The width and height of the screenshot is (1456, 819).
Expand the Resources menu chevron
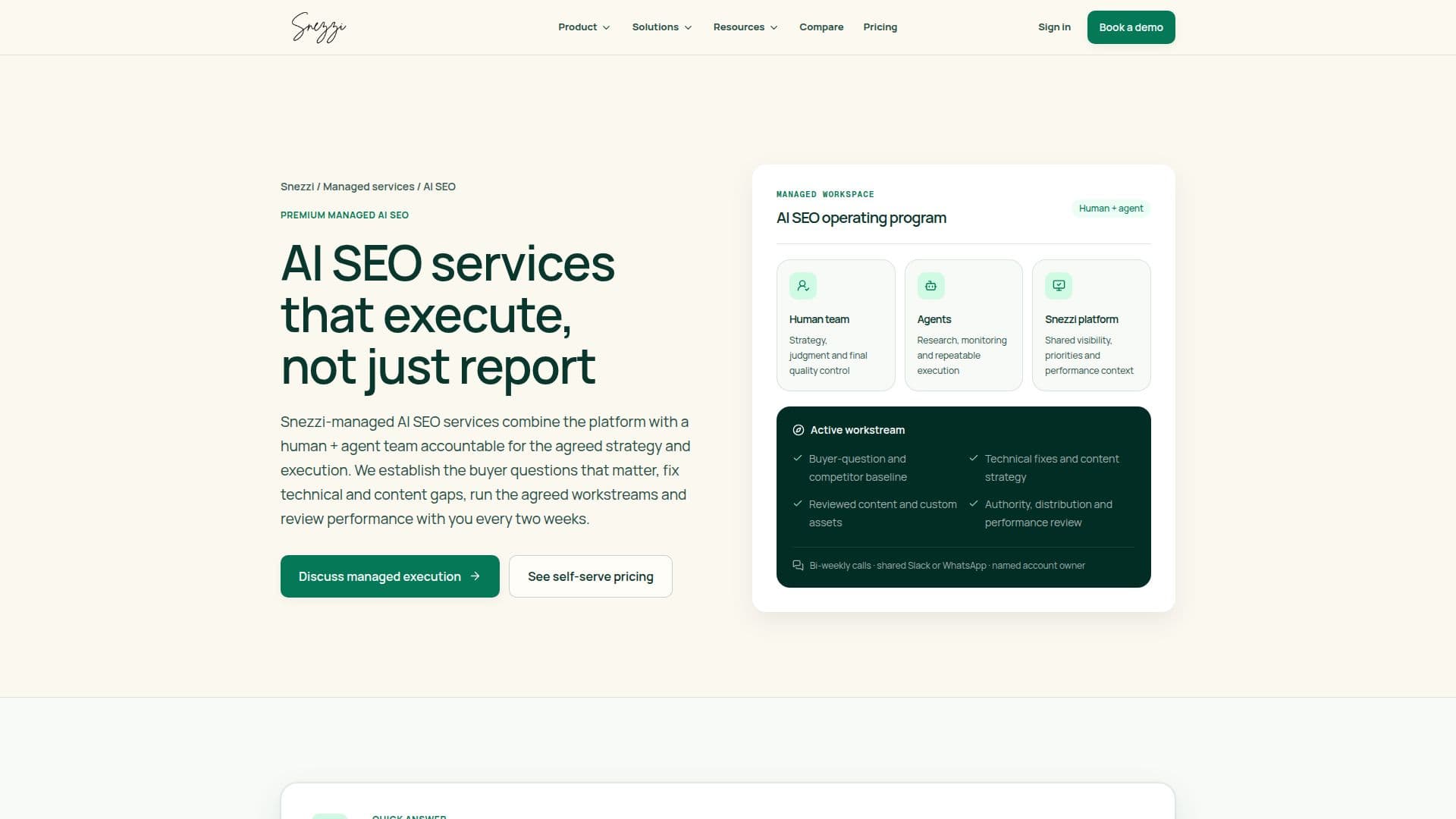[773, 27]
